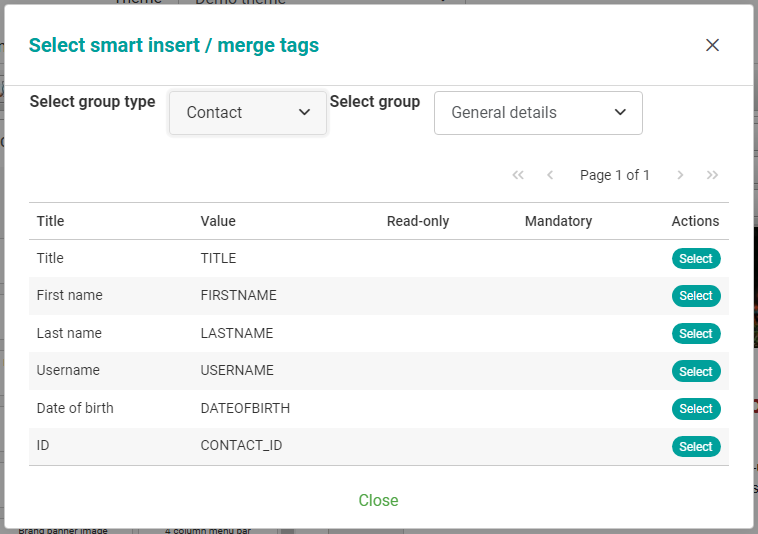
Task: Click the Mandatory column header
Action: [x=558, y=221]
